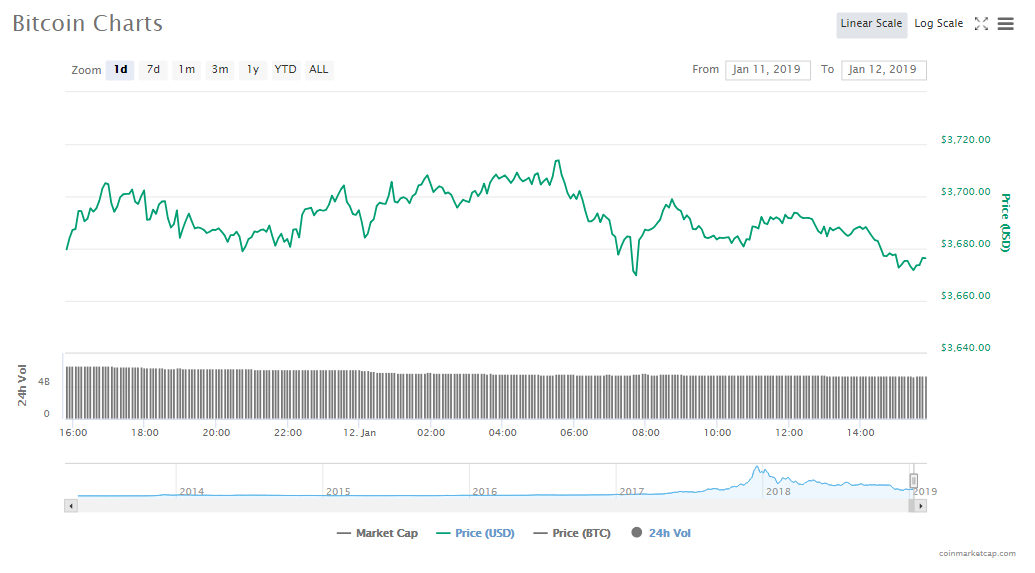This screenshot has width=1035, height=573.
Task: Click the navigator right scroll arrow
Action: pyautogui.click(x=921, y=506)
